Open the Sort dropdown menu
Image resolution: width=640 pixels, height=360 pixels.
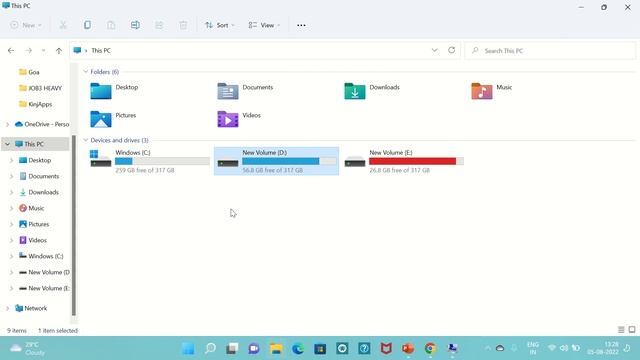click(220, 25)
